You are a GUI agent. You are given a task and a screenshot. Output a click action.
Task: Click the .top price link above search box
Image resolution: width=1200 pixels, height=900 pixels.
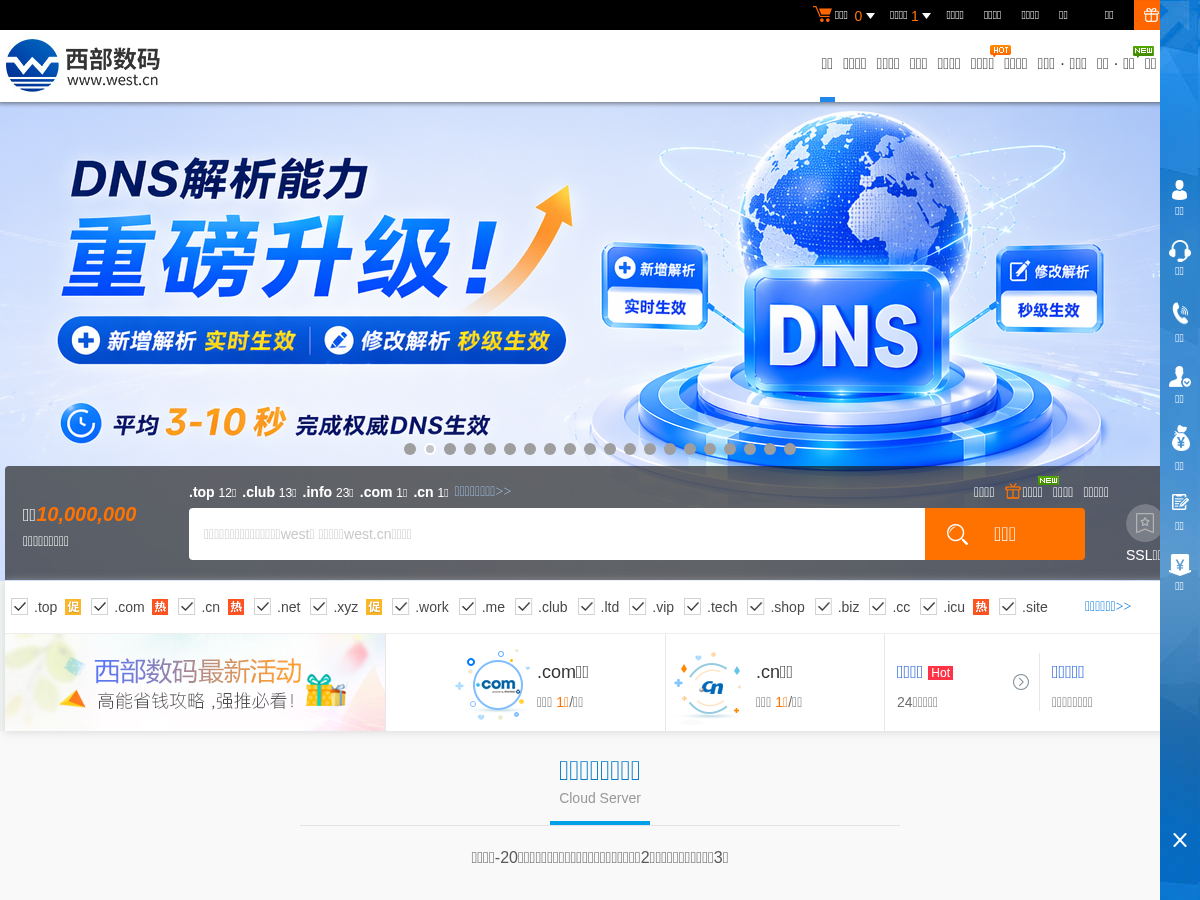coord(212,492)
